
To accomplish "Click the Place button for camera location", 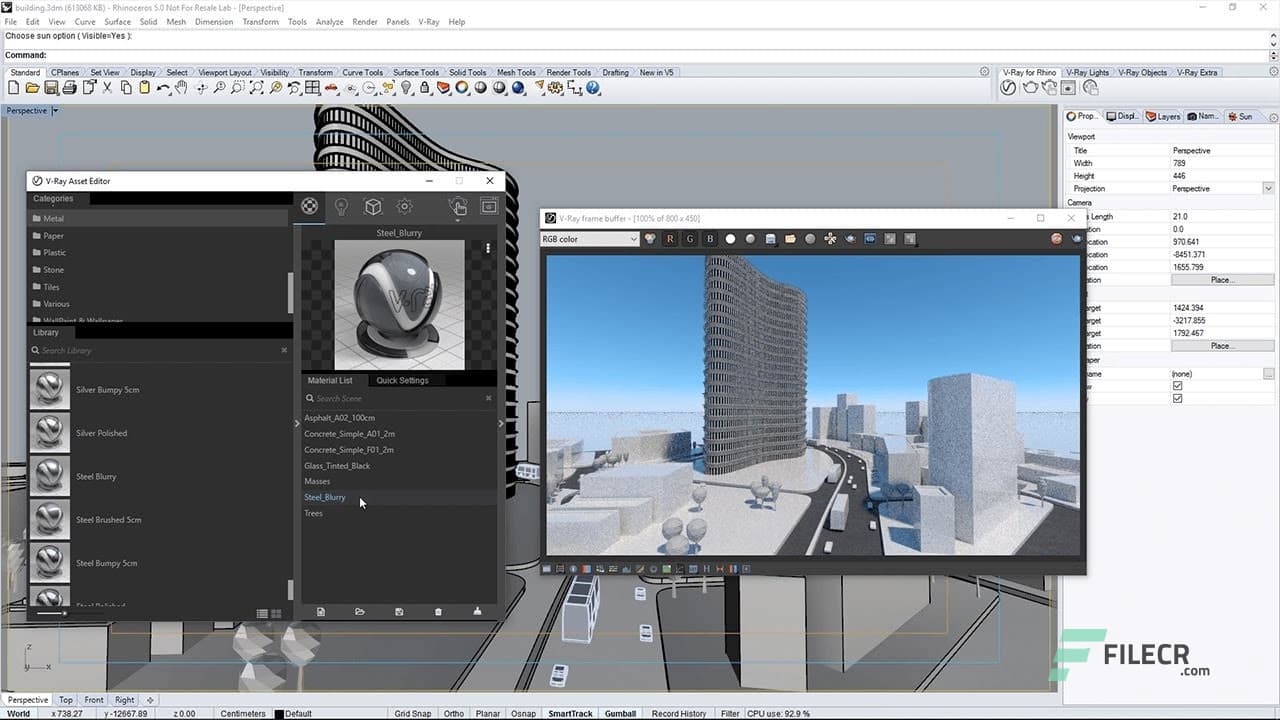I will (x=1222, y=280).
